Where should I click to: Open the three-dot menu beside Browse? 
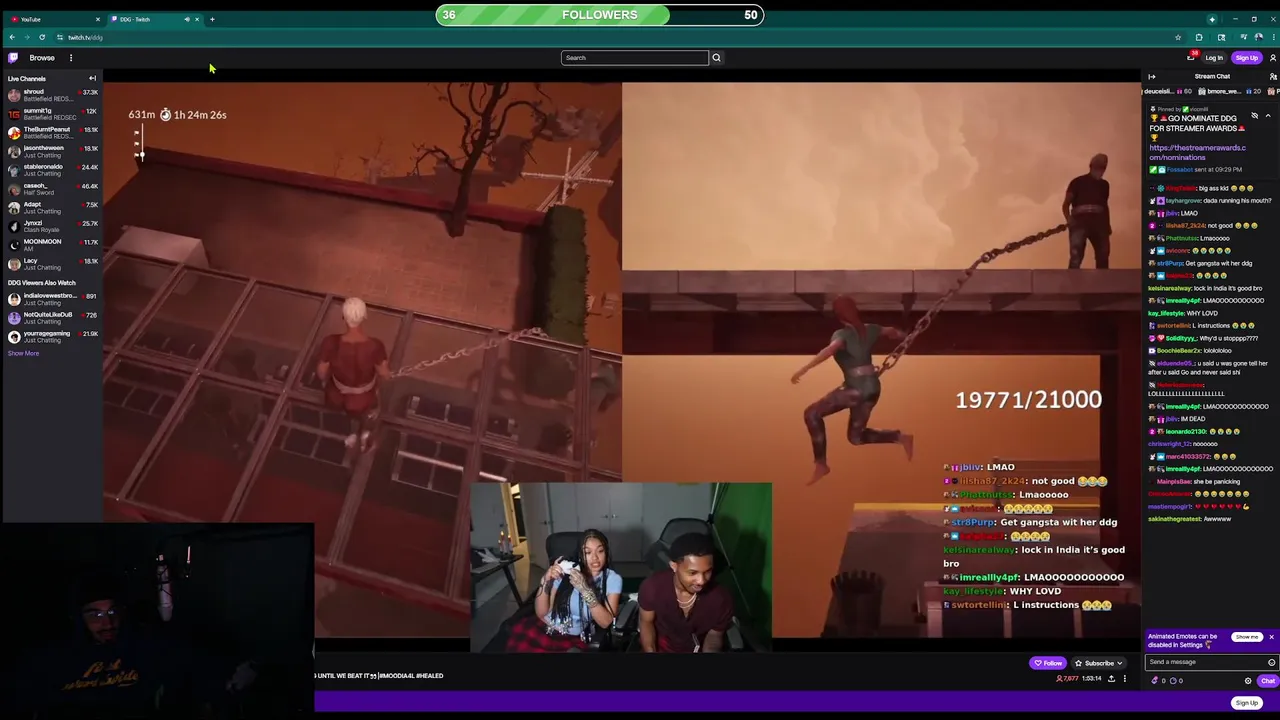(71, 58)
